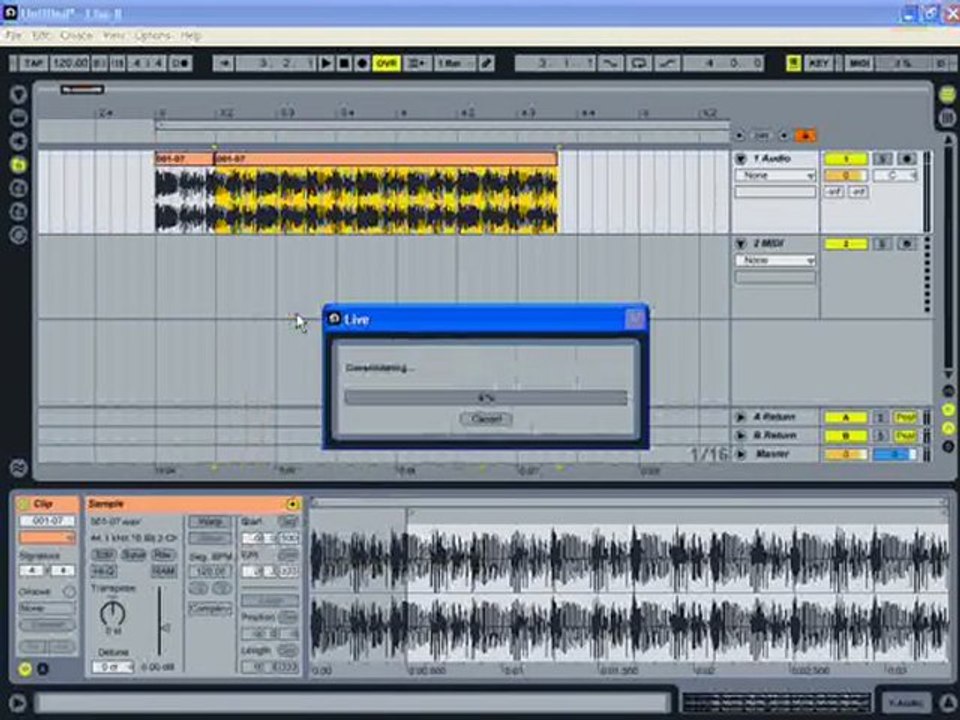This screenshot has width=960, height=720.
Task: Solo the 1 Audio track
Action: point(882,159)
